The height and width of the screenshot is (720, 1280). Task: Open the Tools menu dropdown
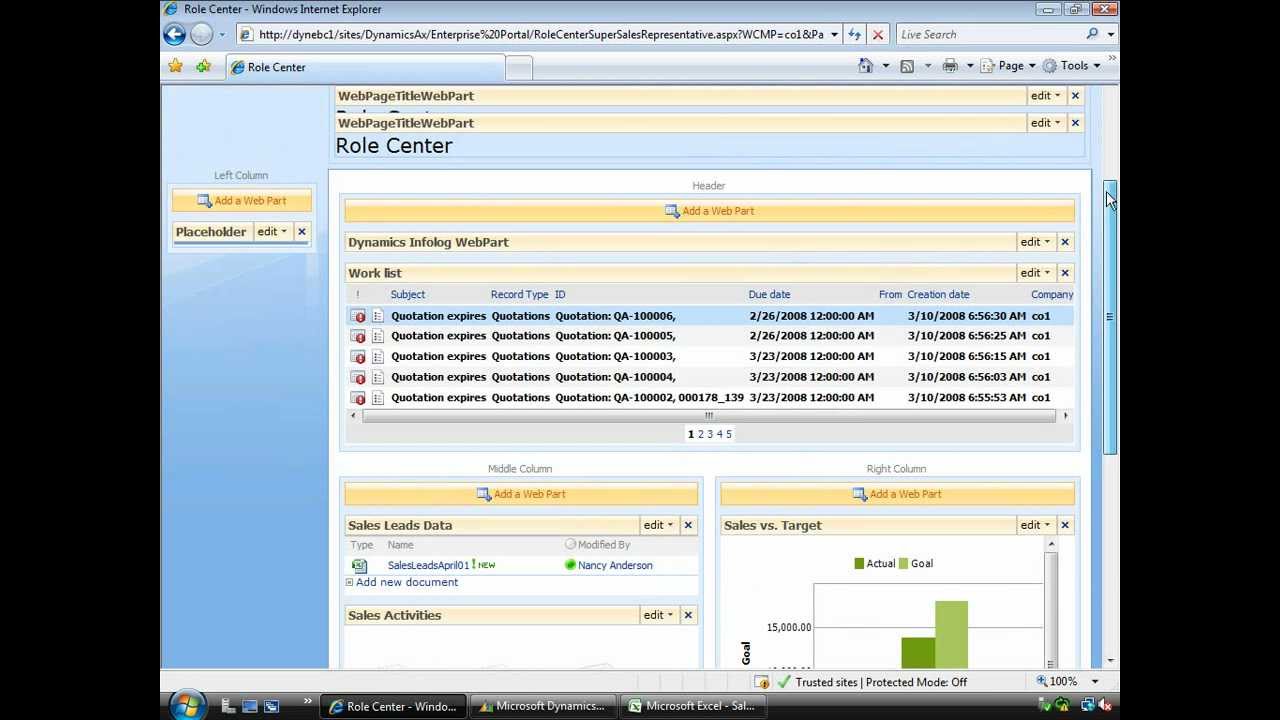1071,66
